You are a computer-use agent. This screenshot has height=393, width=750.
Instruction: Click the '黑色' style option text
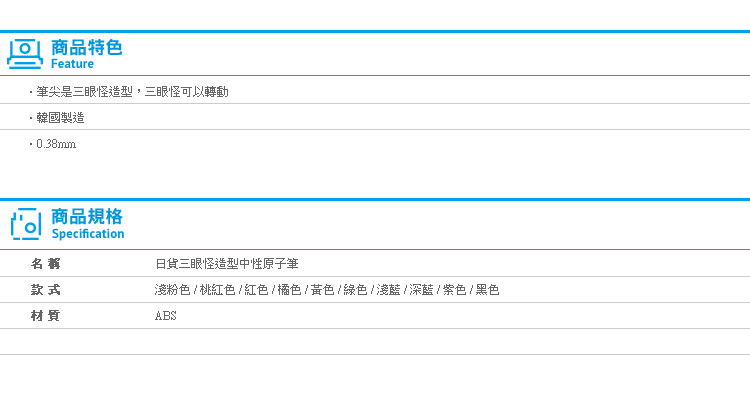tap(487, 290)
